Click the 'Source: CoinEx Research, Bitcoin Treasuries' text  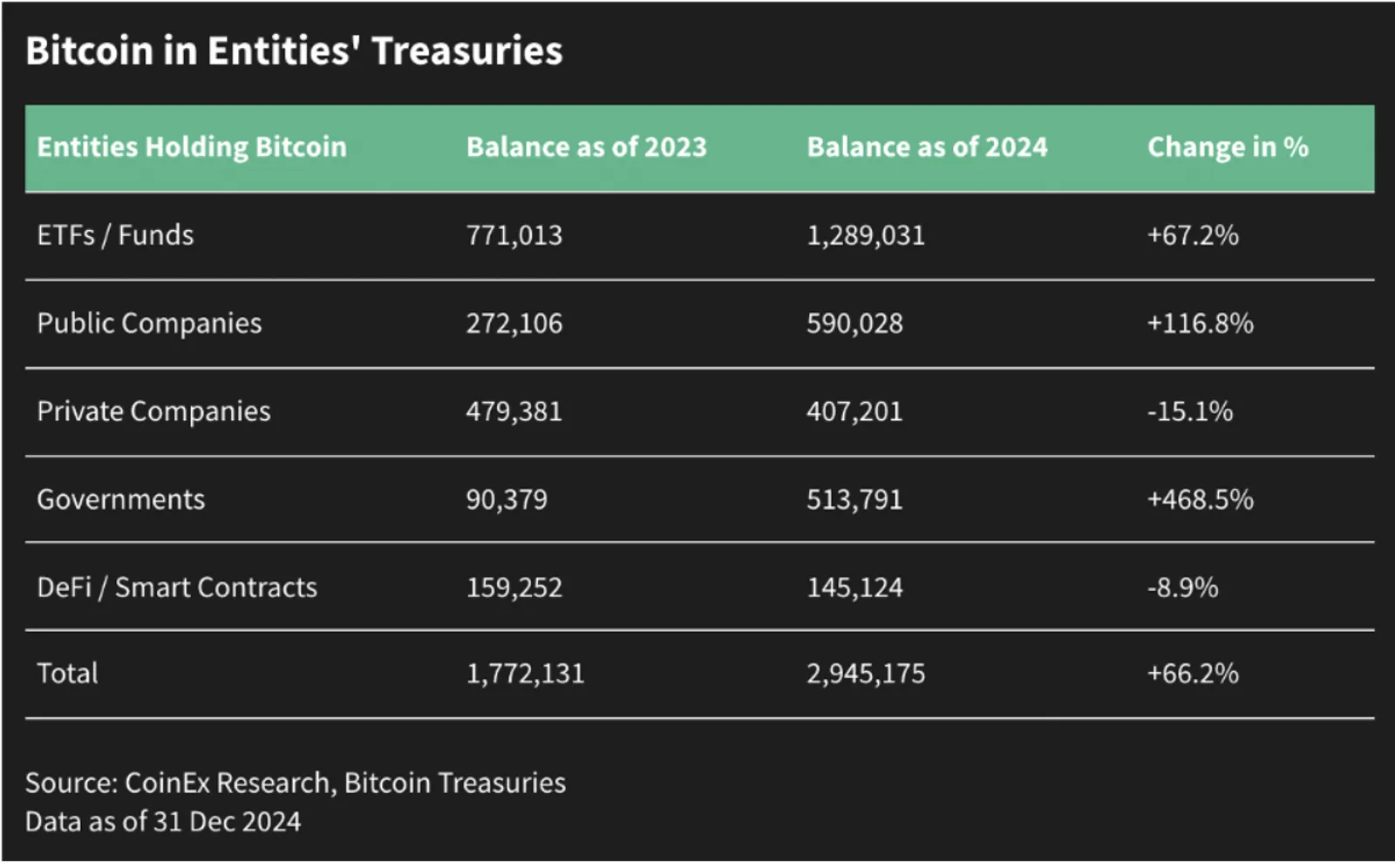click(x=296, y=783)
